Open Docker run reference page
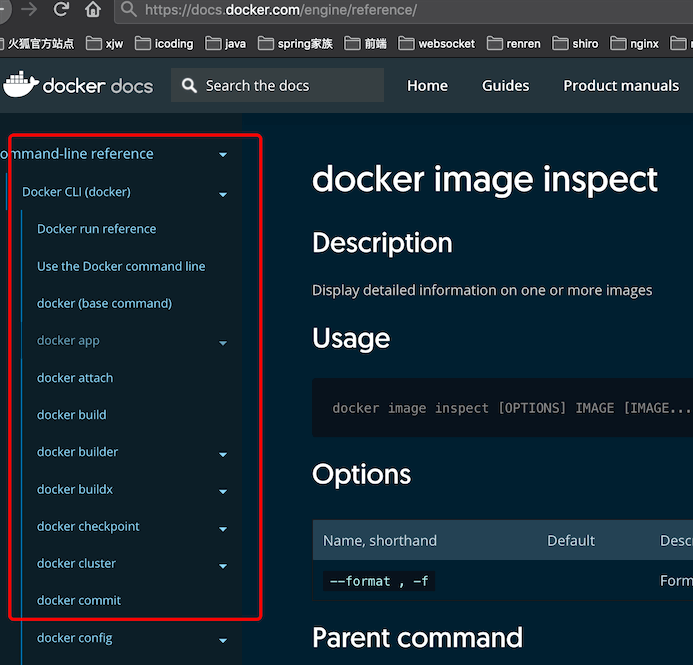This screenshot has width=693, height=665. click(96, 229)
